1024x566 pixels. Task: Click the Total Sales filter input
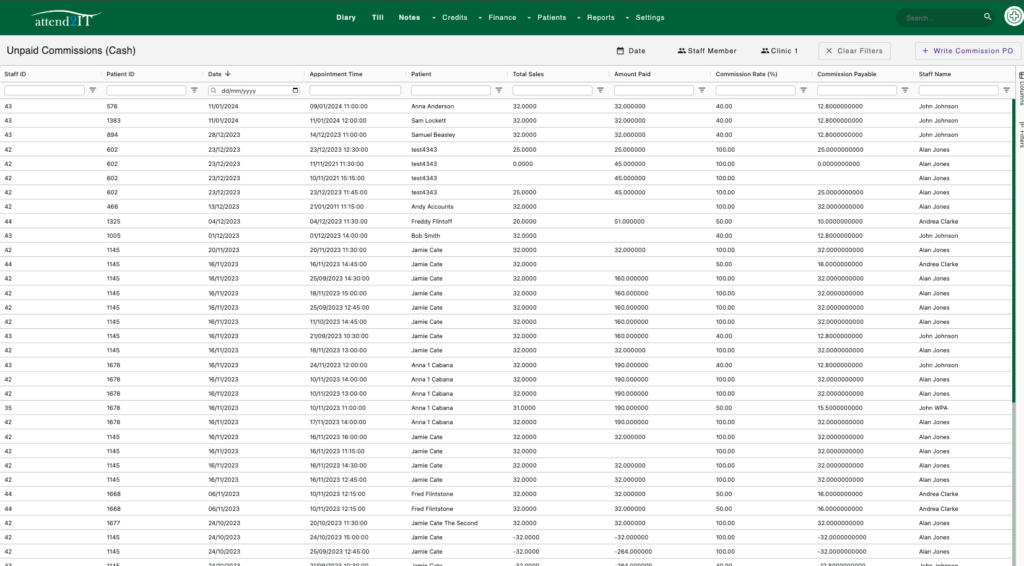552,91
